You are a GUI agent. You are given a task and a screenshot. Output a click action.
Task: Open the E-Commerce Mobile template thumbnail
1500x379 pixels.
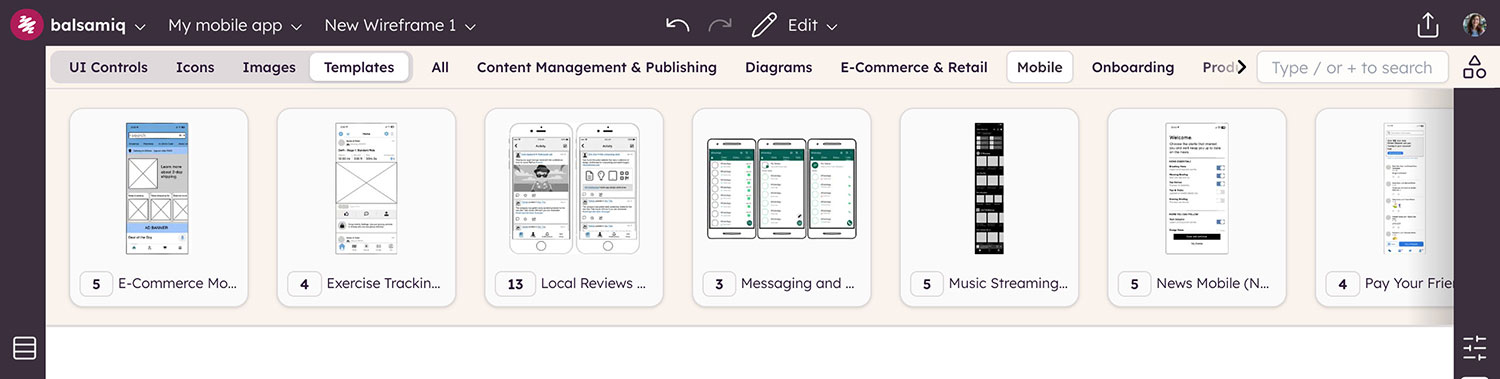click(158, 188)
